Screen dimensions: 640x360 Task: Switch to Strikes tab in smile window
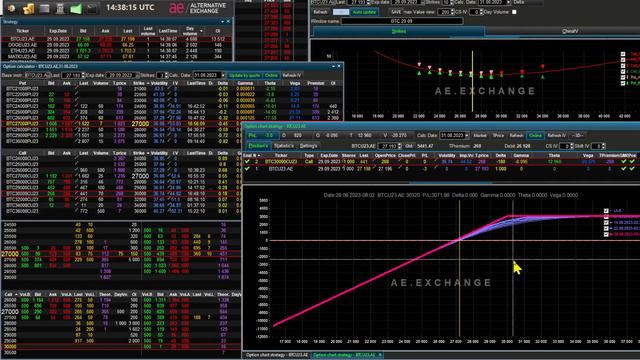pyautogui.click(x=398, y=31)
